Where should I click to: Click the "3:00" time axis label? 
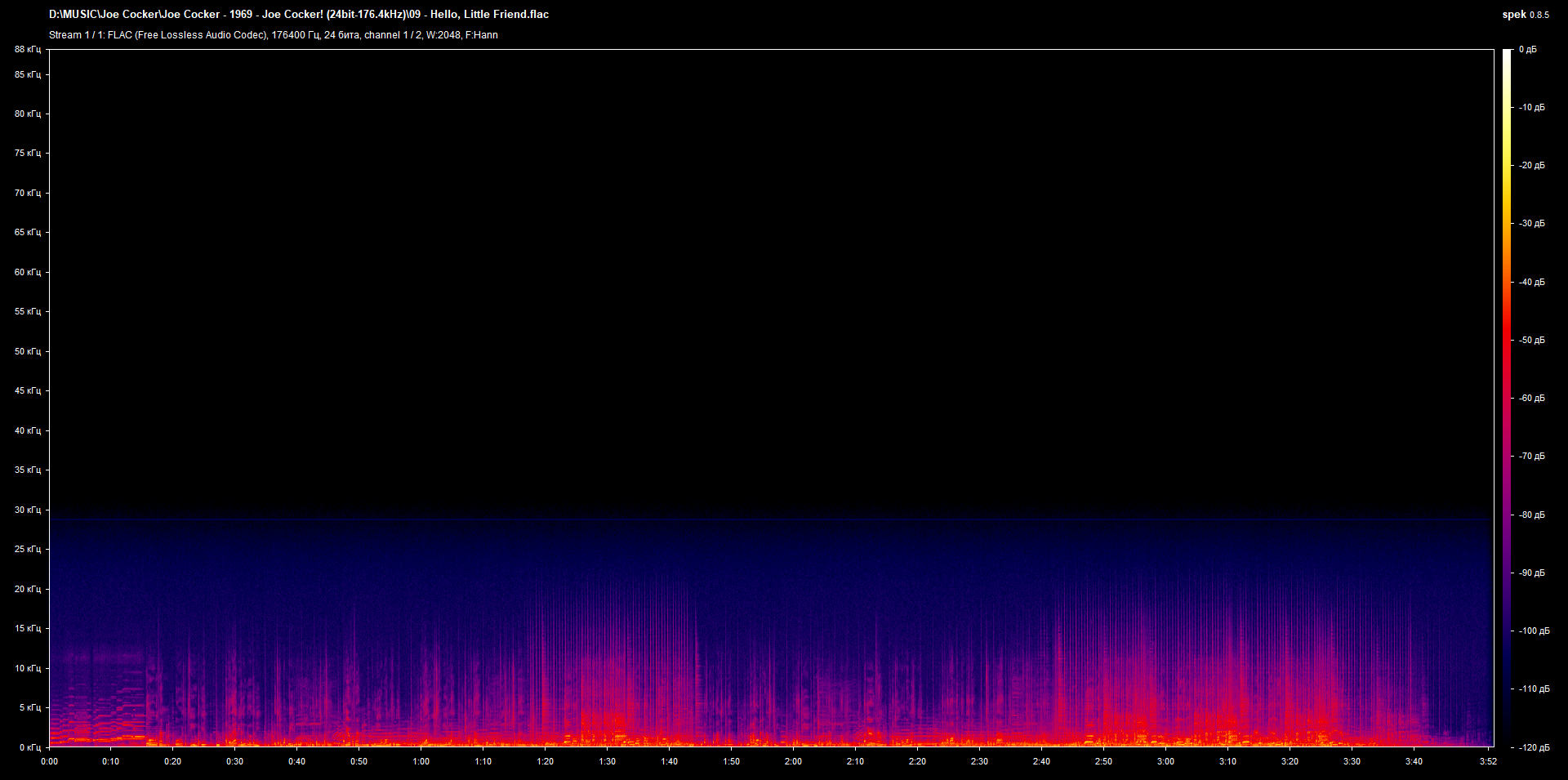tap(1166, 761)
